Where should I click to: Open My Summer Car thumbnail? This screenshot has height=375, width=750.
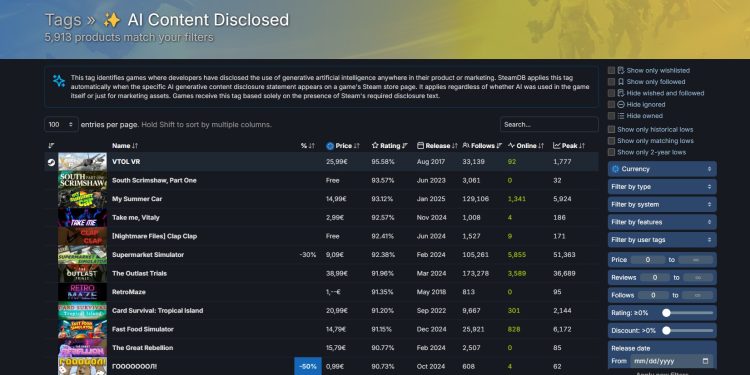point(82,199)
